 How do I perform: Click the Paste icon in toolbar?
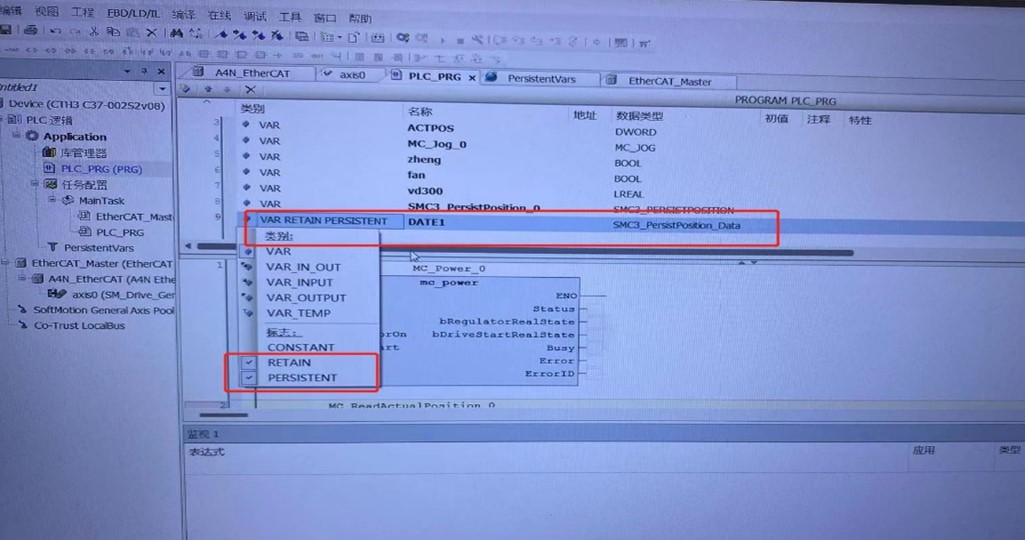coord(133,32)
